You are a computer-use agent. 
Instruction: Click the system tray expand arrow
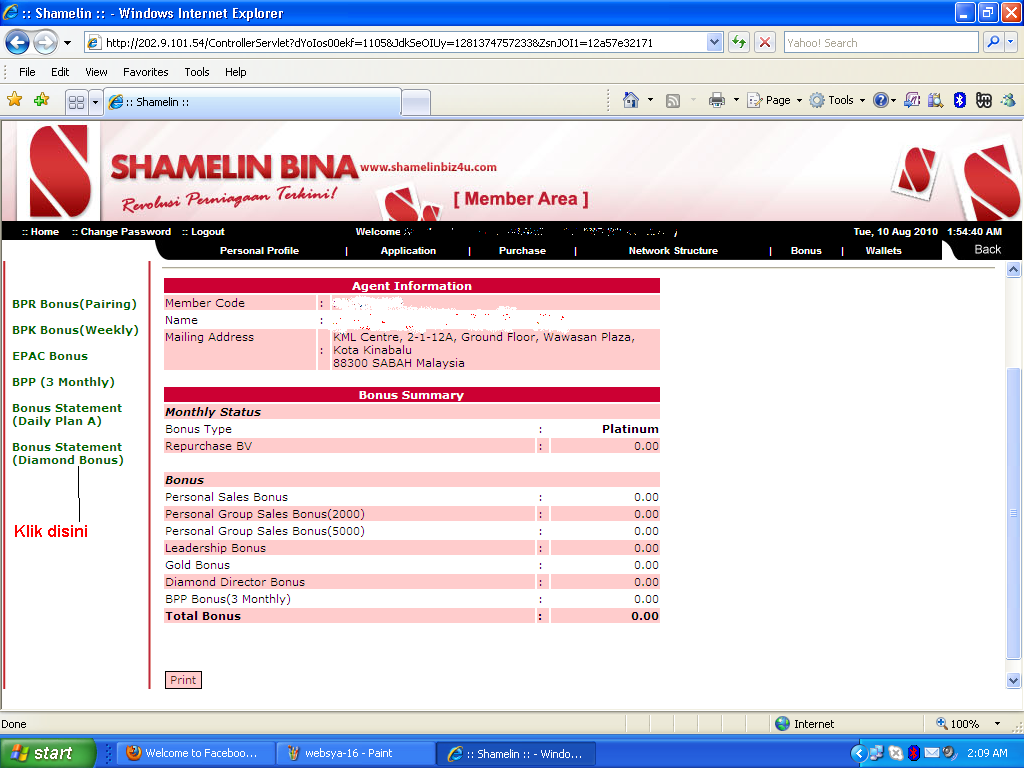coord(858,754)
